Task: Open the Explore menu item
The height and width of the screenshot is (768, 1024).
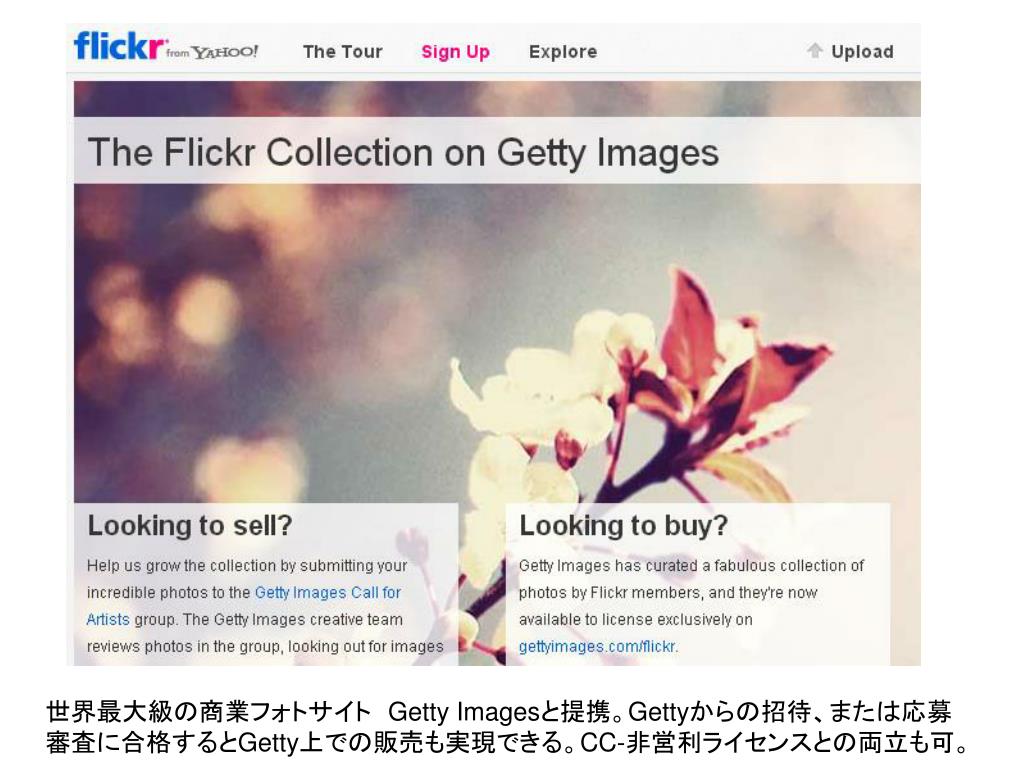Action: point(563,52)
